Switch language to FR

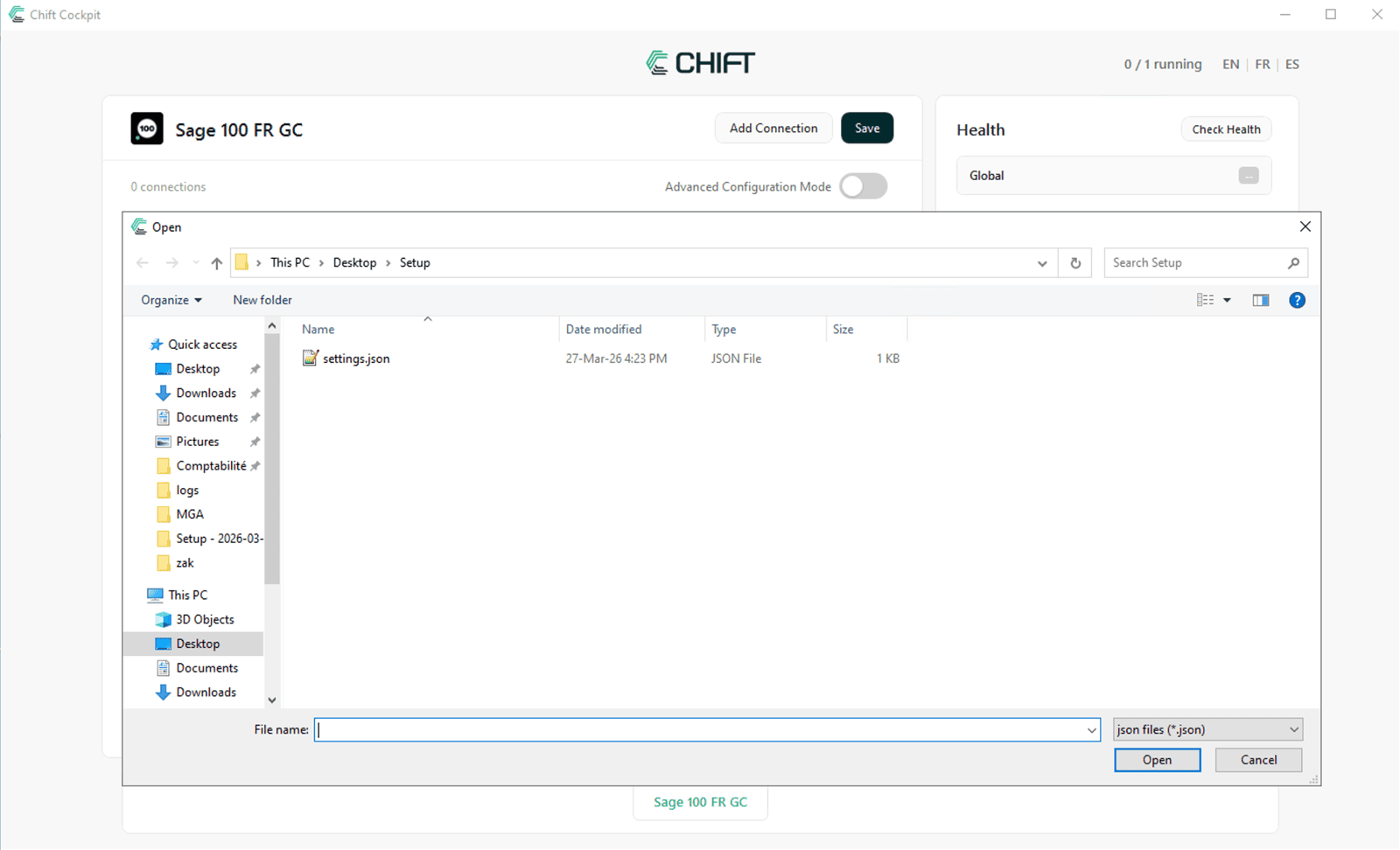pyautogui.click(x=1262, y=65)
